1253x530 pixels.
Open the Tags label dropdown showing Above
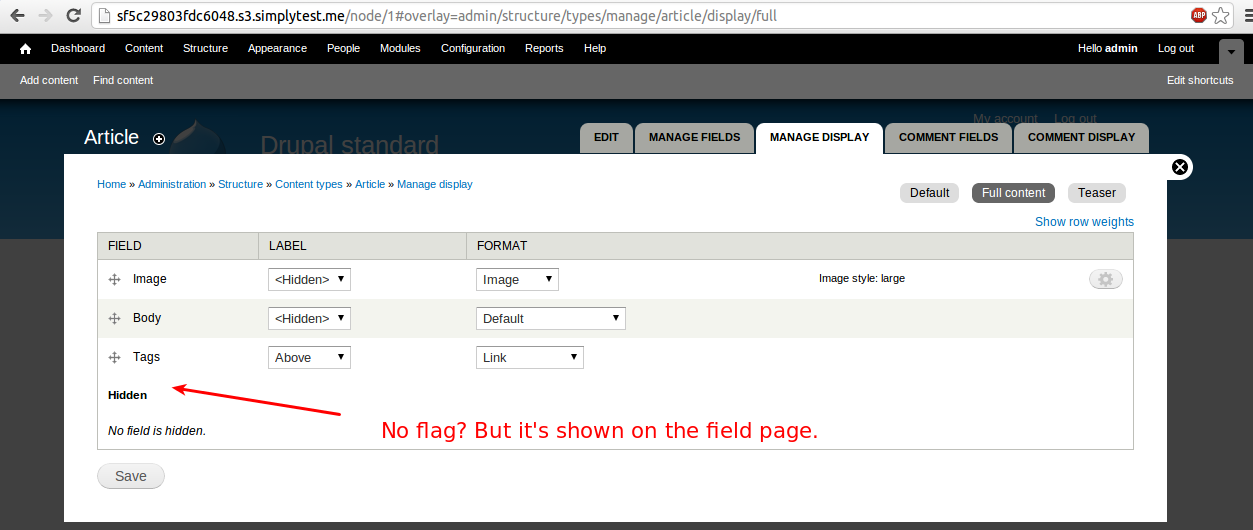[309, 357]
